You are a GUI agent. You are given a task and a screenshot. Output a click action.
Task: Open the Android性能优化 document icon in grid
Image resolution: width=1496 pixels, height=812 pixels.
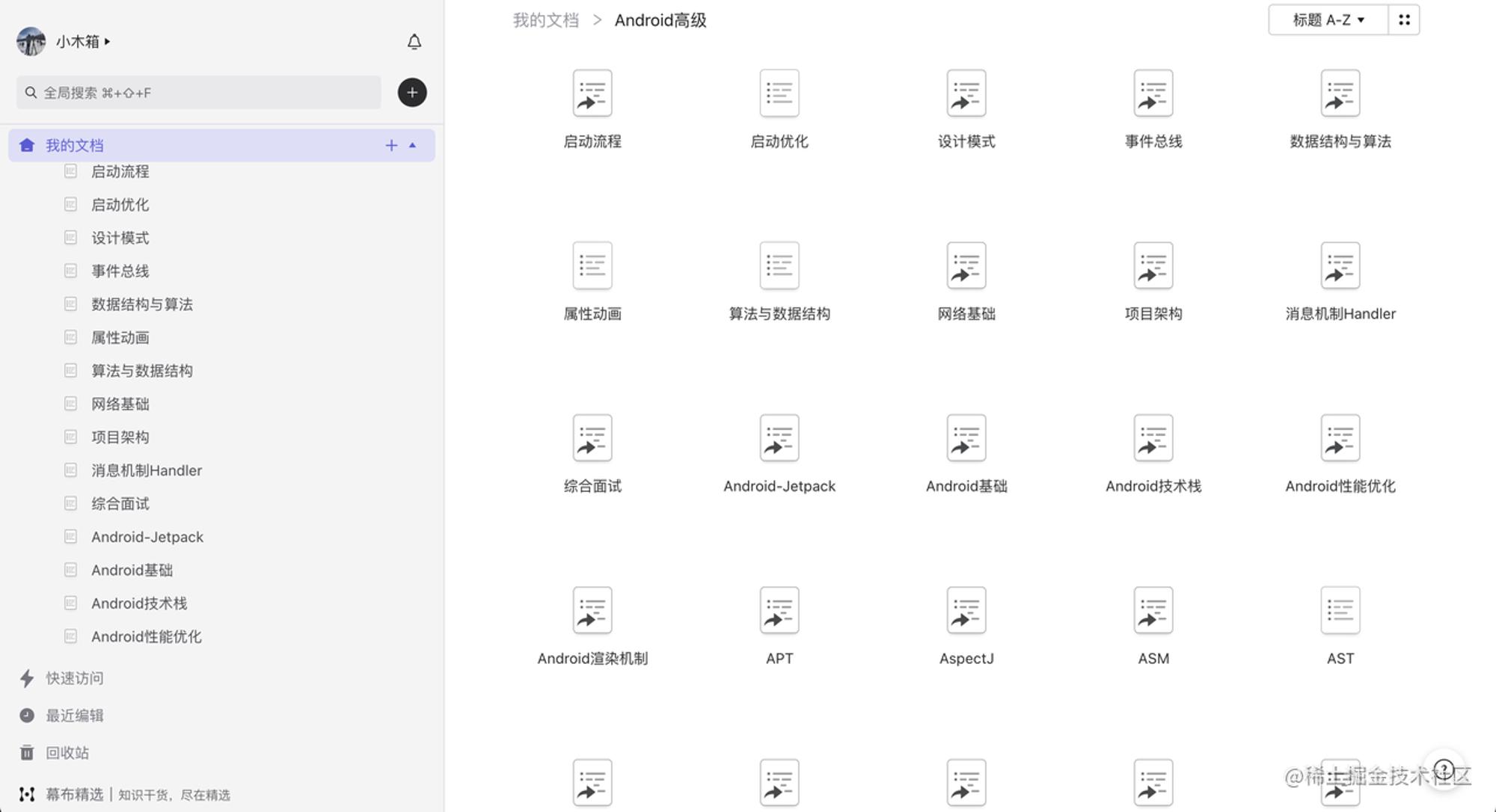(1340, 438)
